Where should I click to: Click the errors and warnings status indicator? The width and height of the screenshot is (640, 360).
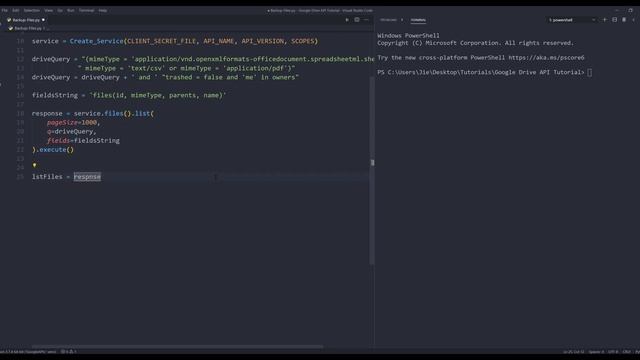(69, 351)
